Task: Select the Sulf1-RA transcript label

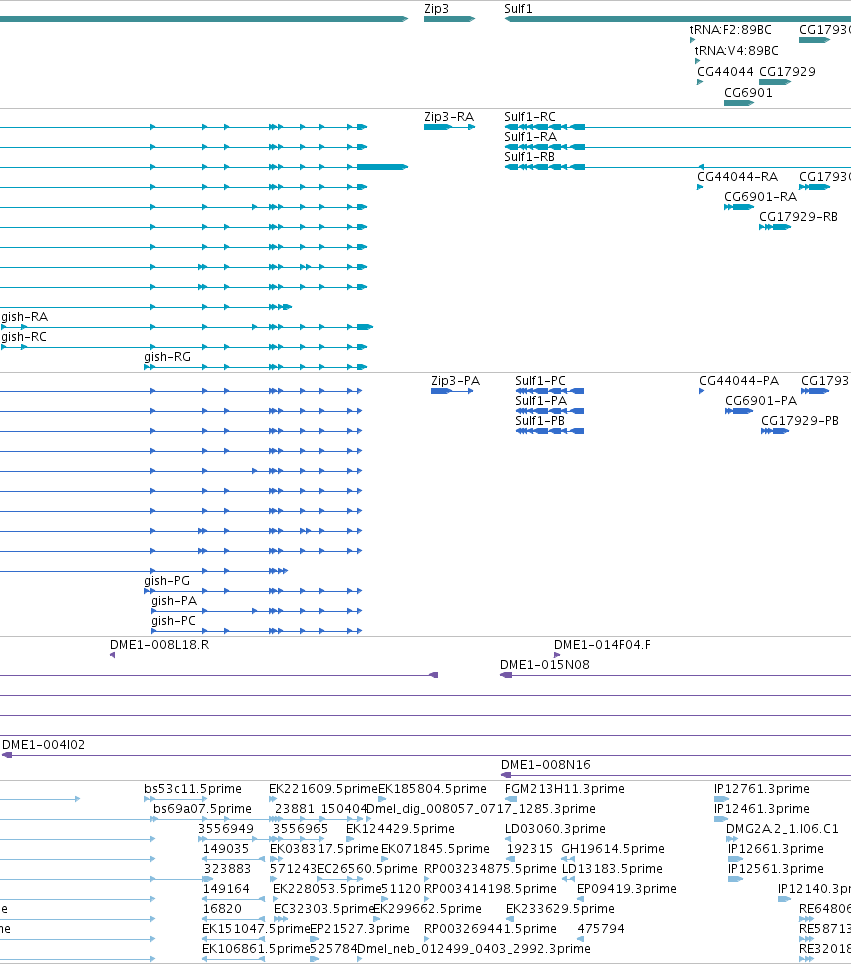Action: coord(531,136)
